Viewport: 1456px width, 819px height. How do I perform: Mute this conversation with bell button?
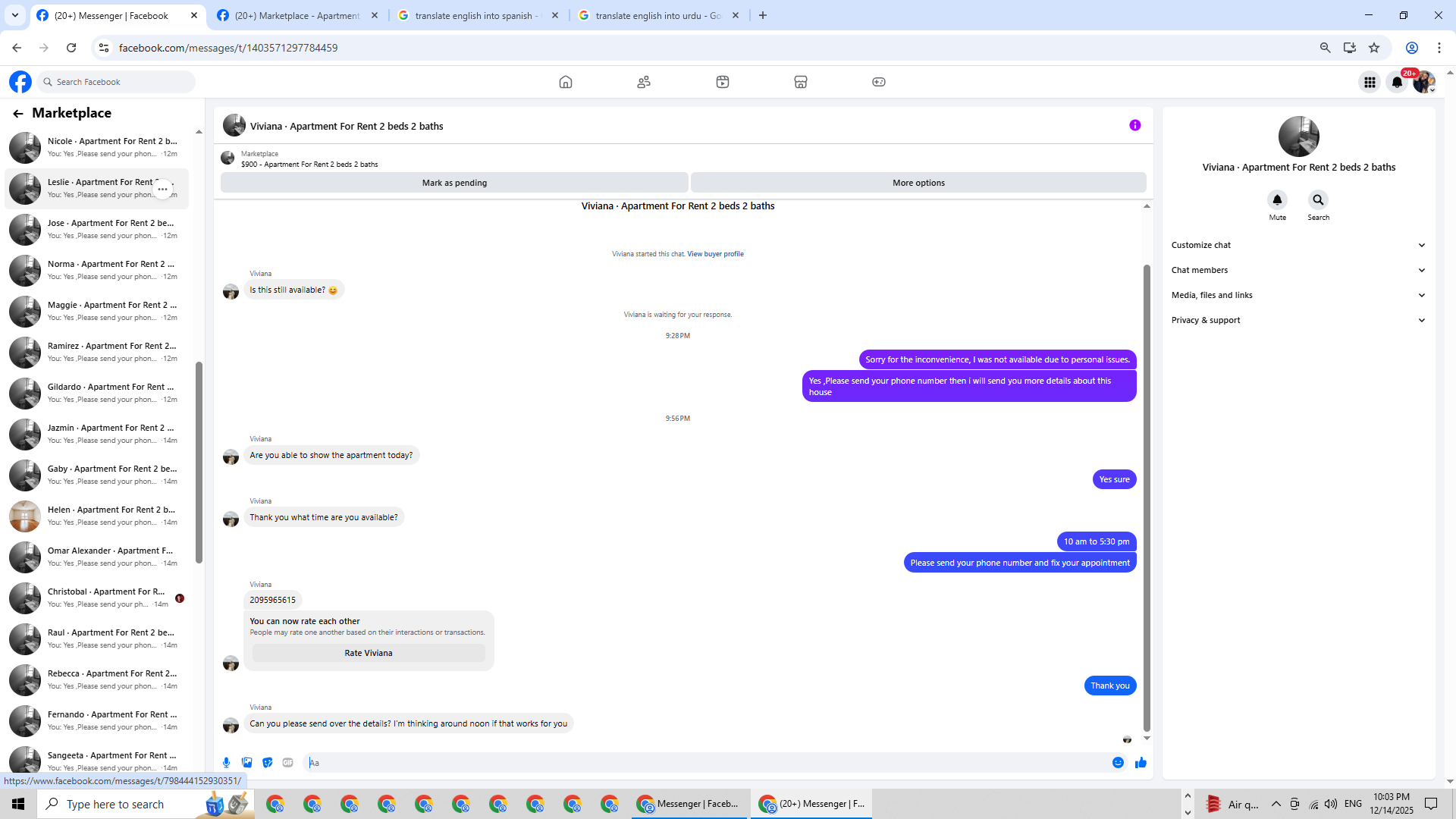coord(1277,200)
